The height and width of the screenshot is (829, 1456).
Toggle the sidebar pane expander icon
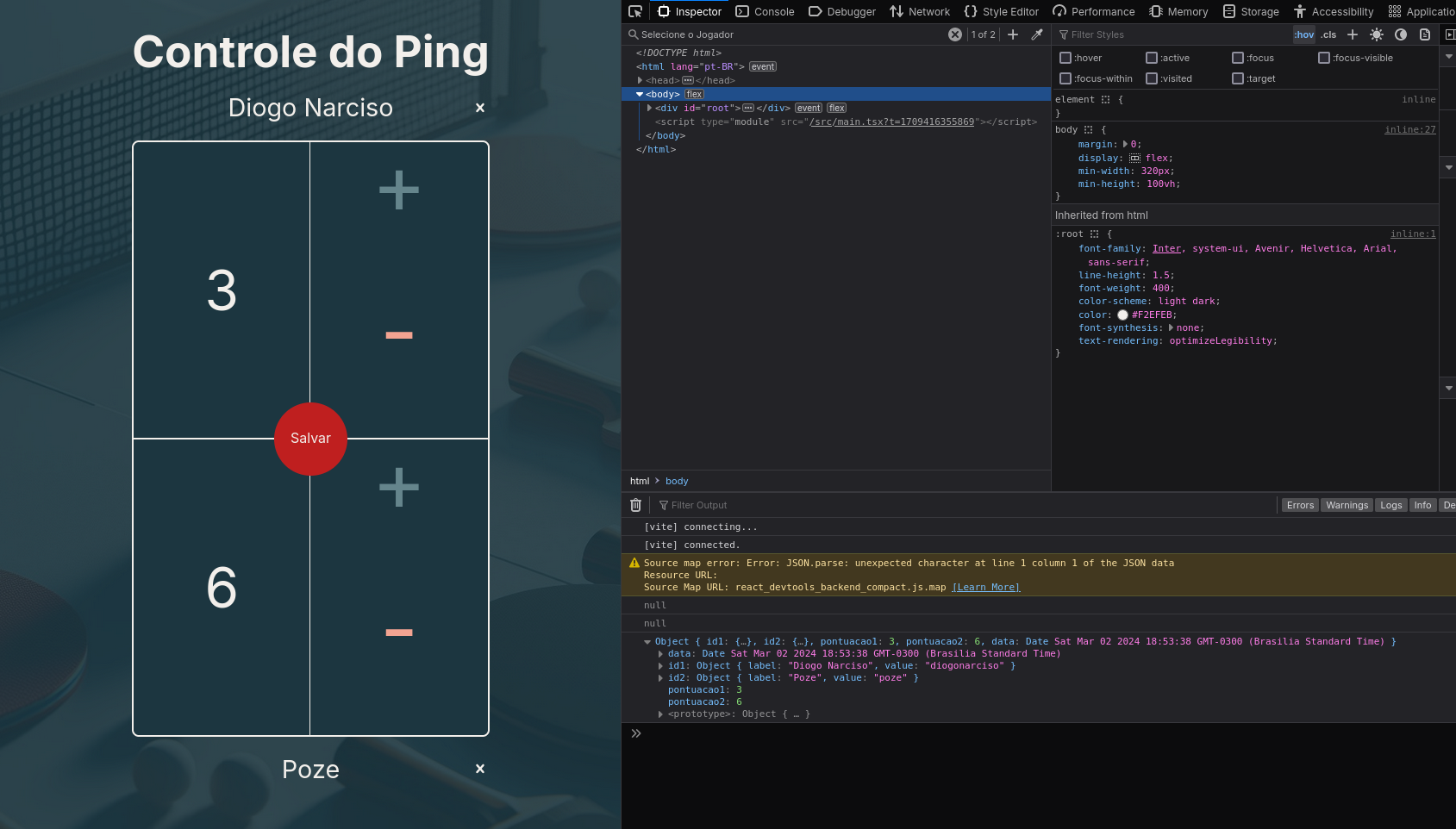click(1450, 34)
